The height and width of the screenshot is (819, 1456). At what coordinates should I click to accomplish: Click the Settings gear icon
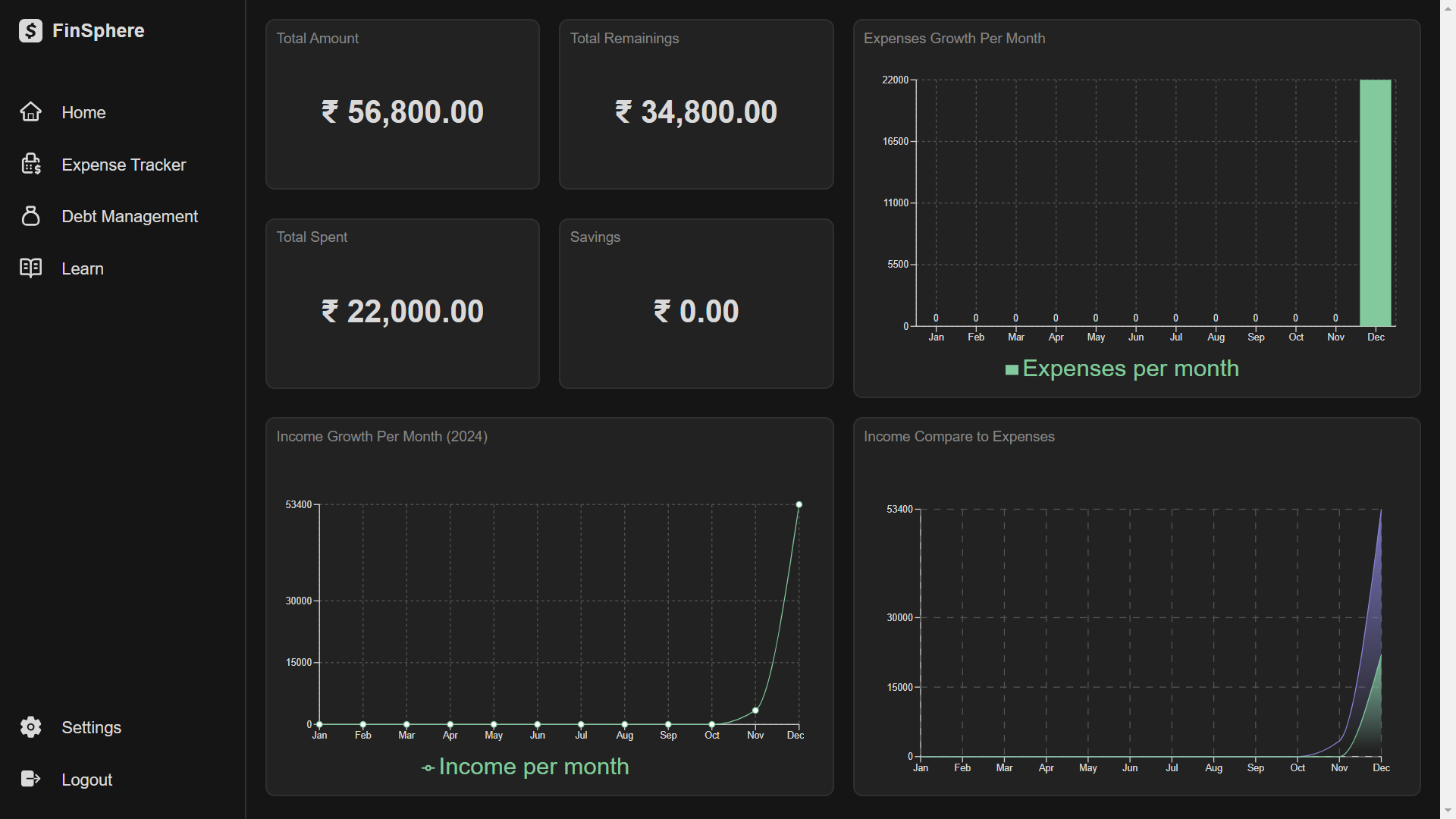point(30,727)
